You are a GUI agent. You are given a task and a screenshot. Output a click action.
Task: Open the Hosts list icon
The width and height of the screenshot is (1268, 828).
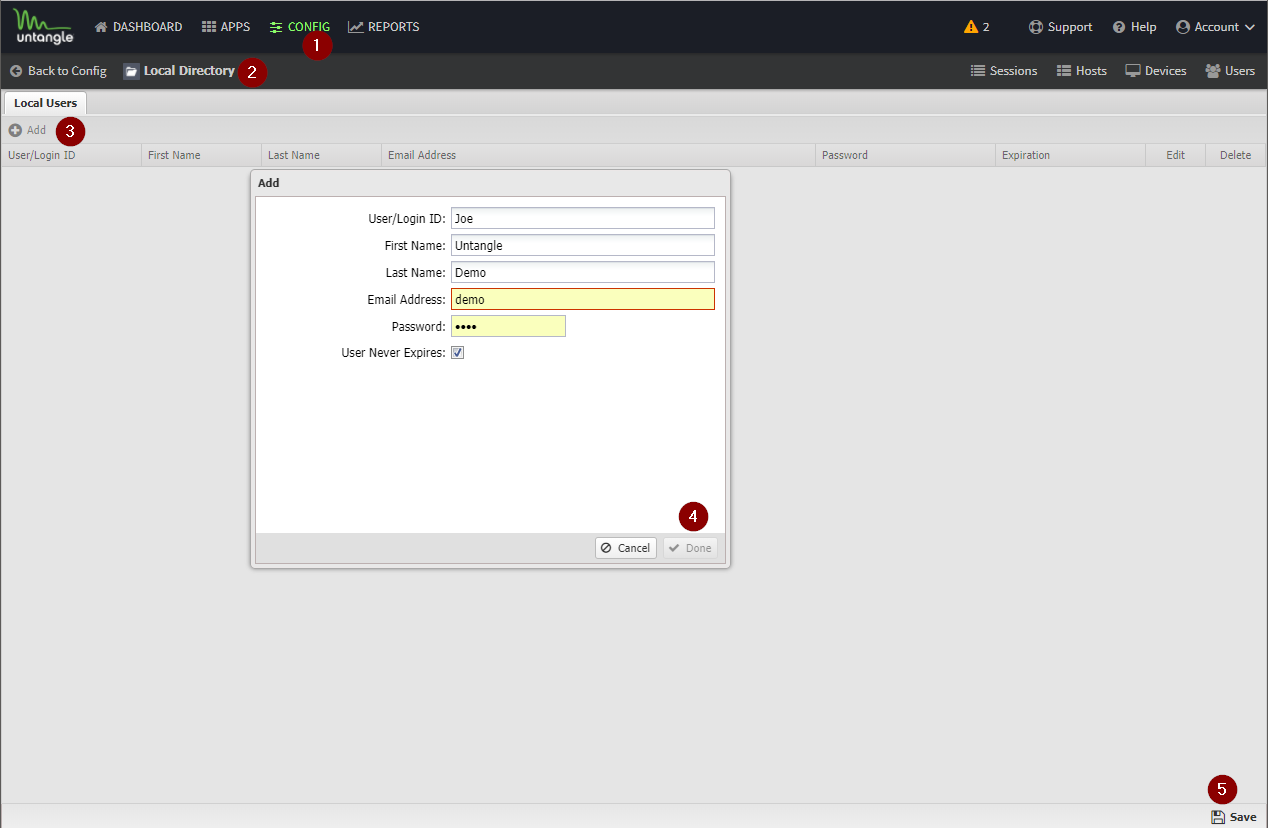coord(1064,71)
